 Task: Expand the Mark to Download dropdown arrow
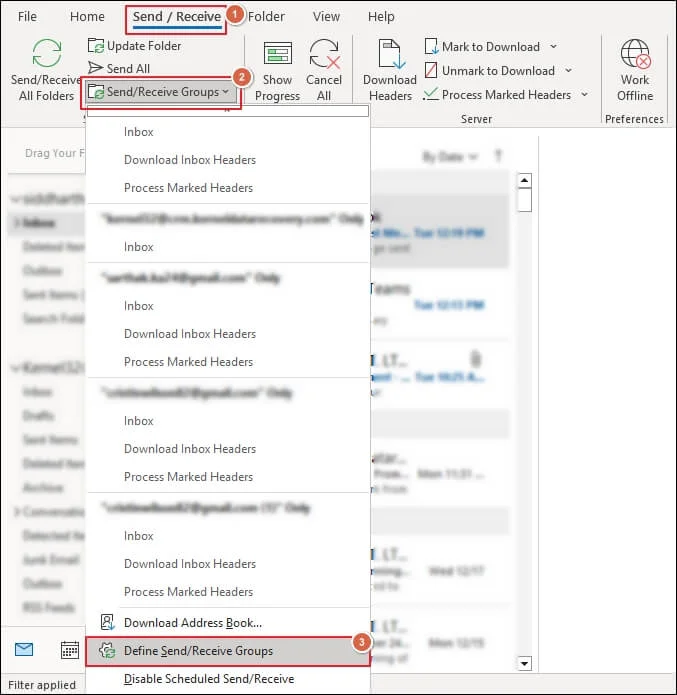(x=553, y=46)
